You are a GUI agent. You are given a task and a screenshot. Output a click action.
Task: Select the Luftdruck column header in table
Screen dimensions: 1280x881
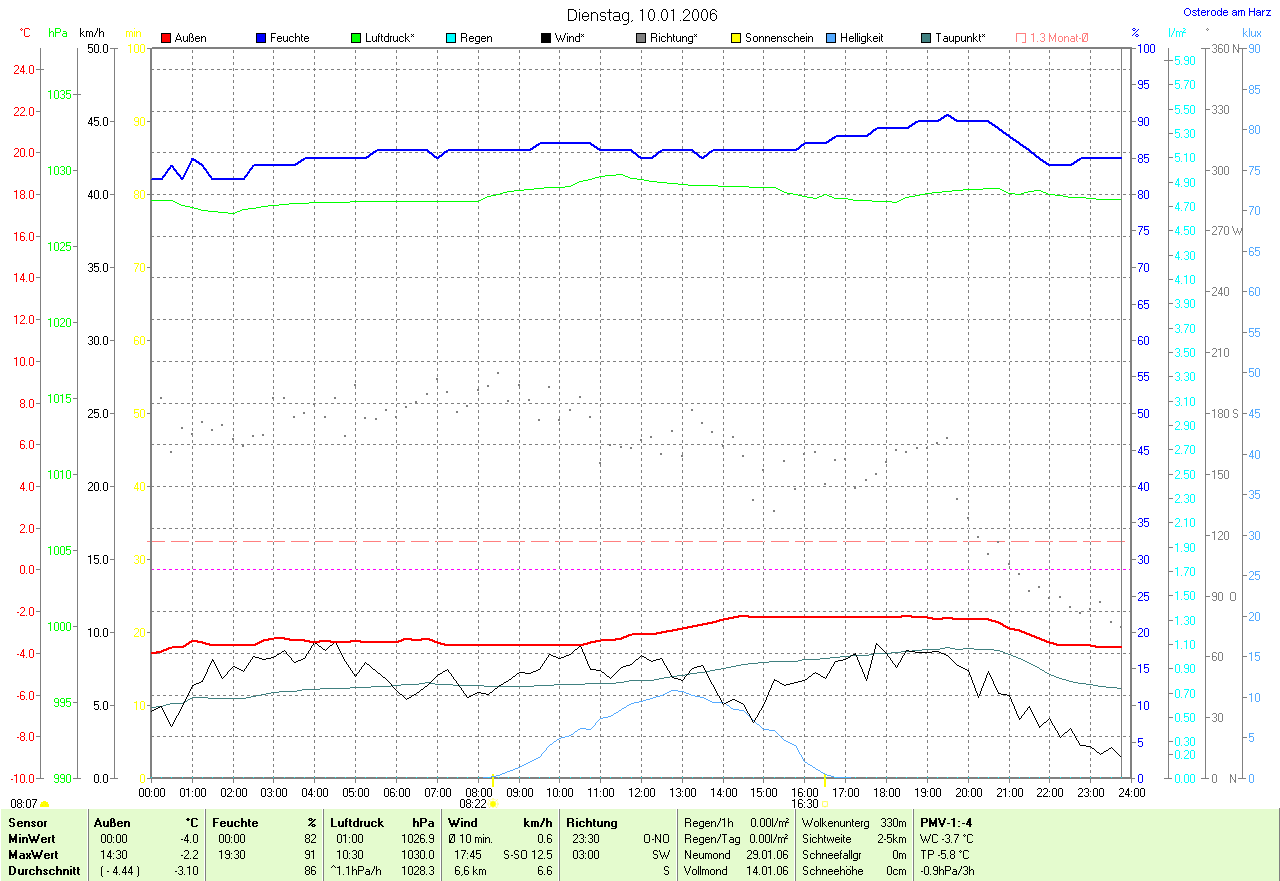coord(357,822)
